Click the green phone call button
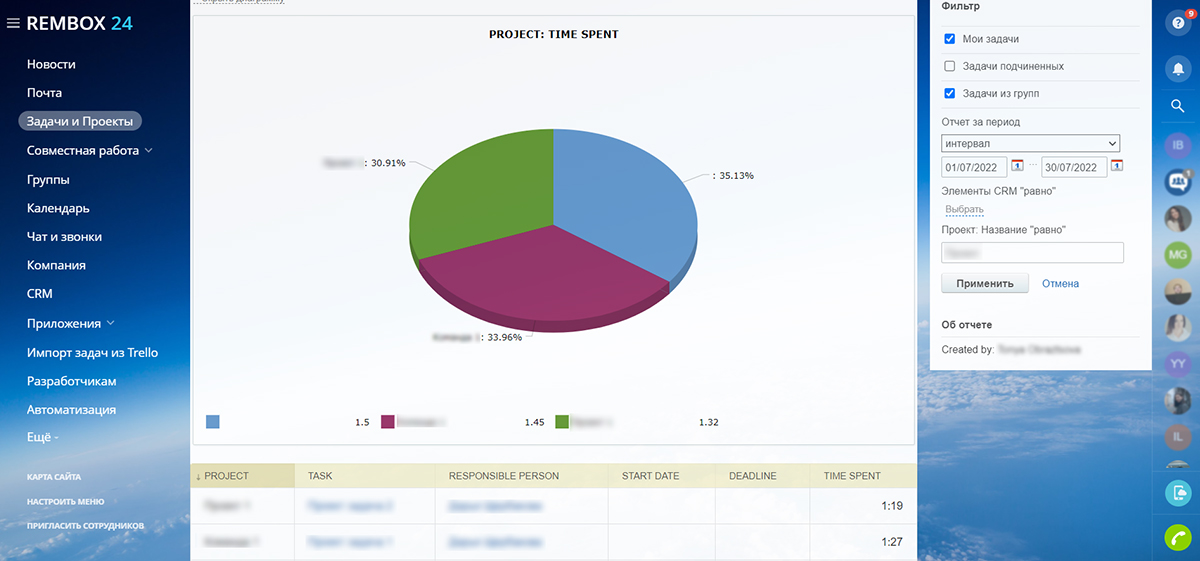The width and height of the screenshot is (1200, 561). (x=1177, y=537)
